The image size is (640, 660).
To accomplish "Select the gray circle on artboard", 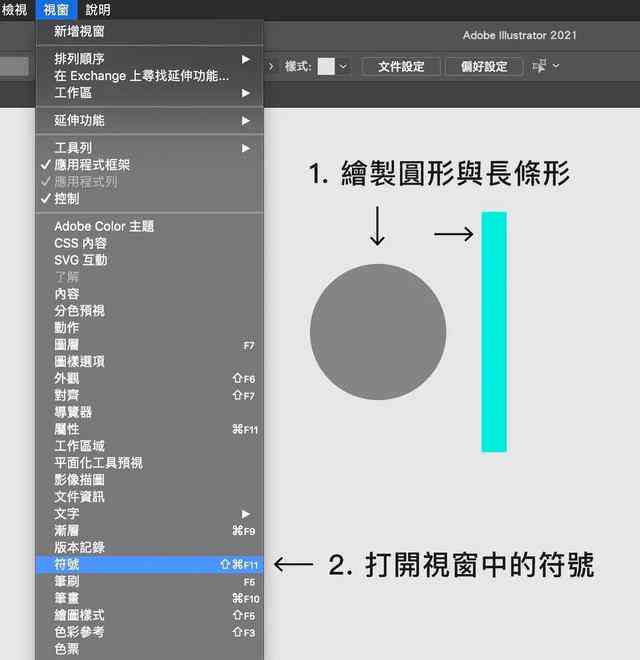I will [378, 332].
